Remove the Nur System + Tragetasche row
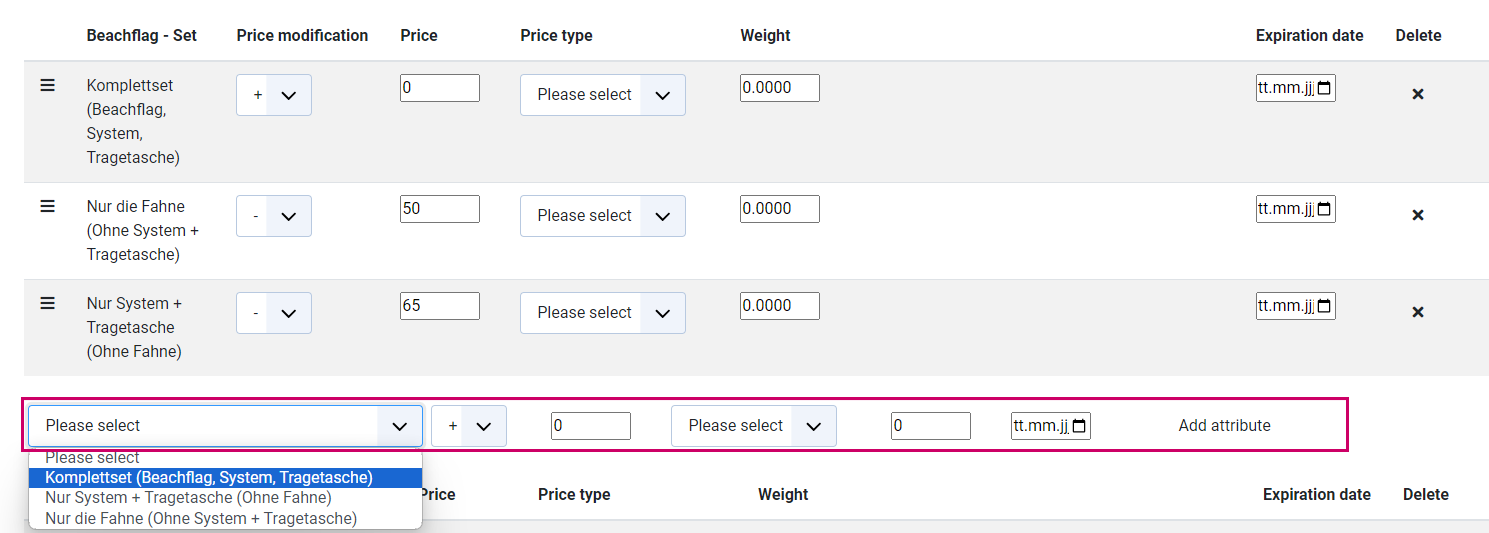The image size is (1489, 533). [x=1417, y=312]
